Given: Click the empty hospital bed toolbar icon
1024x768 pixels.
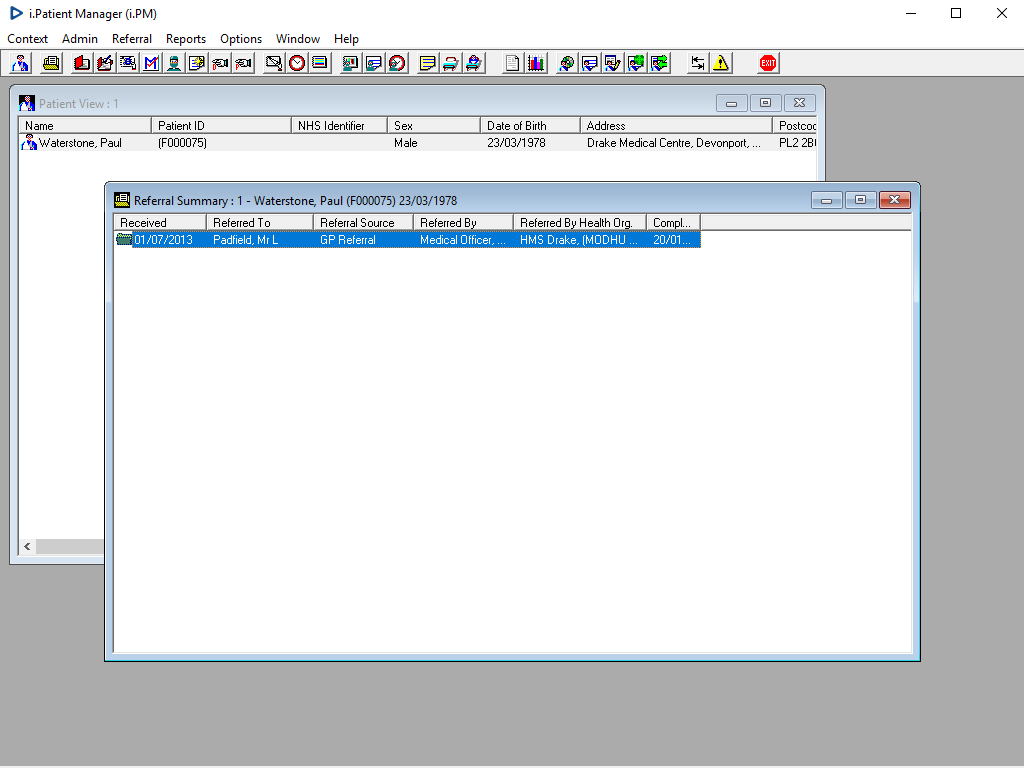Looking at the screenshot, I should click(x=451, y=63).
